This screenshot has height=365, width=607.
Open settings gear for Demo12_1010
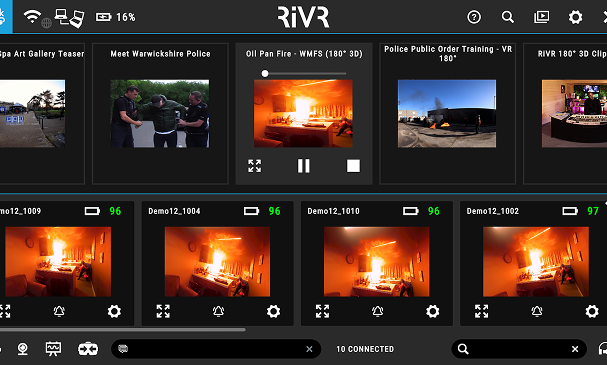(x=432, y=311)
